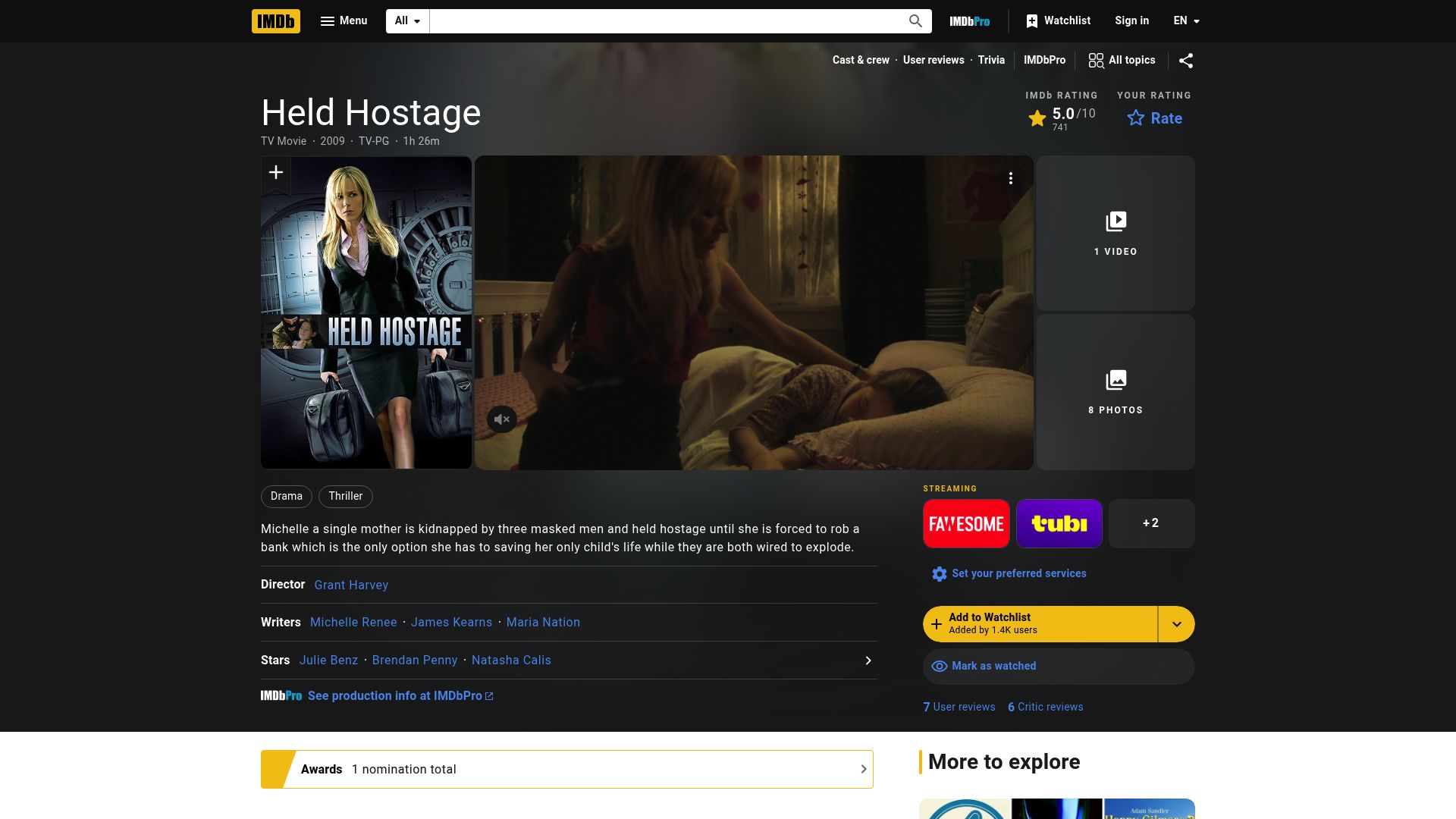The height and width of the screenshot is (819, 1456).
Task: Open the All search category dropdown
Action: tap(407, 21)
